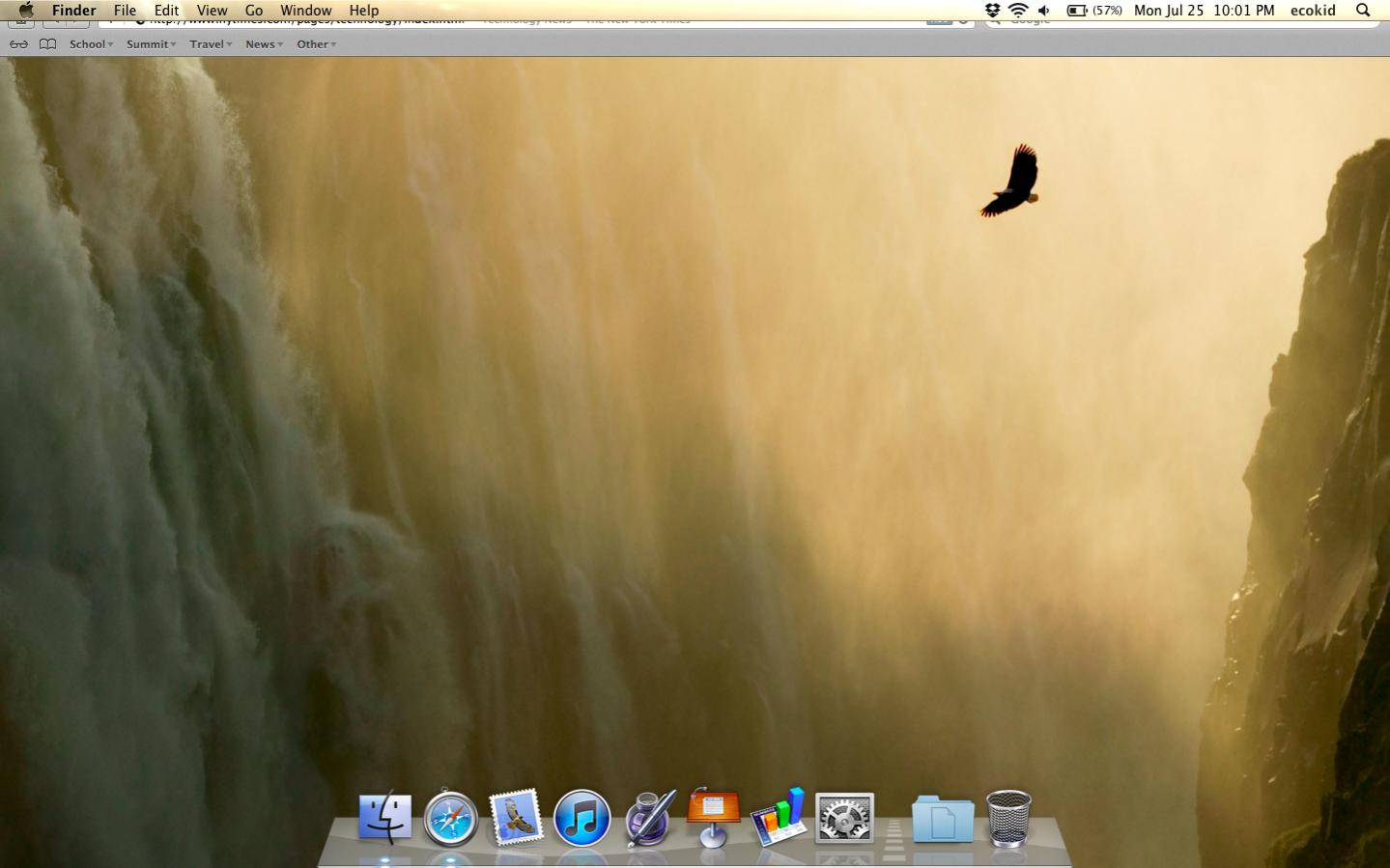Open the Go menu
This screenshot has width=1390, height=868.
pos(254,10)
